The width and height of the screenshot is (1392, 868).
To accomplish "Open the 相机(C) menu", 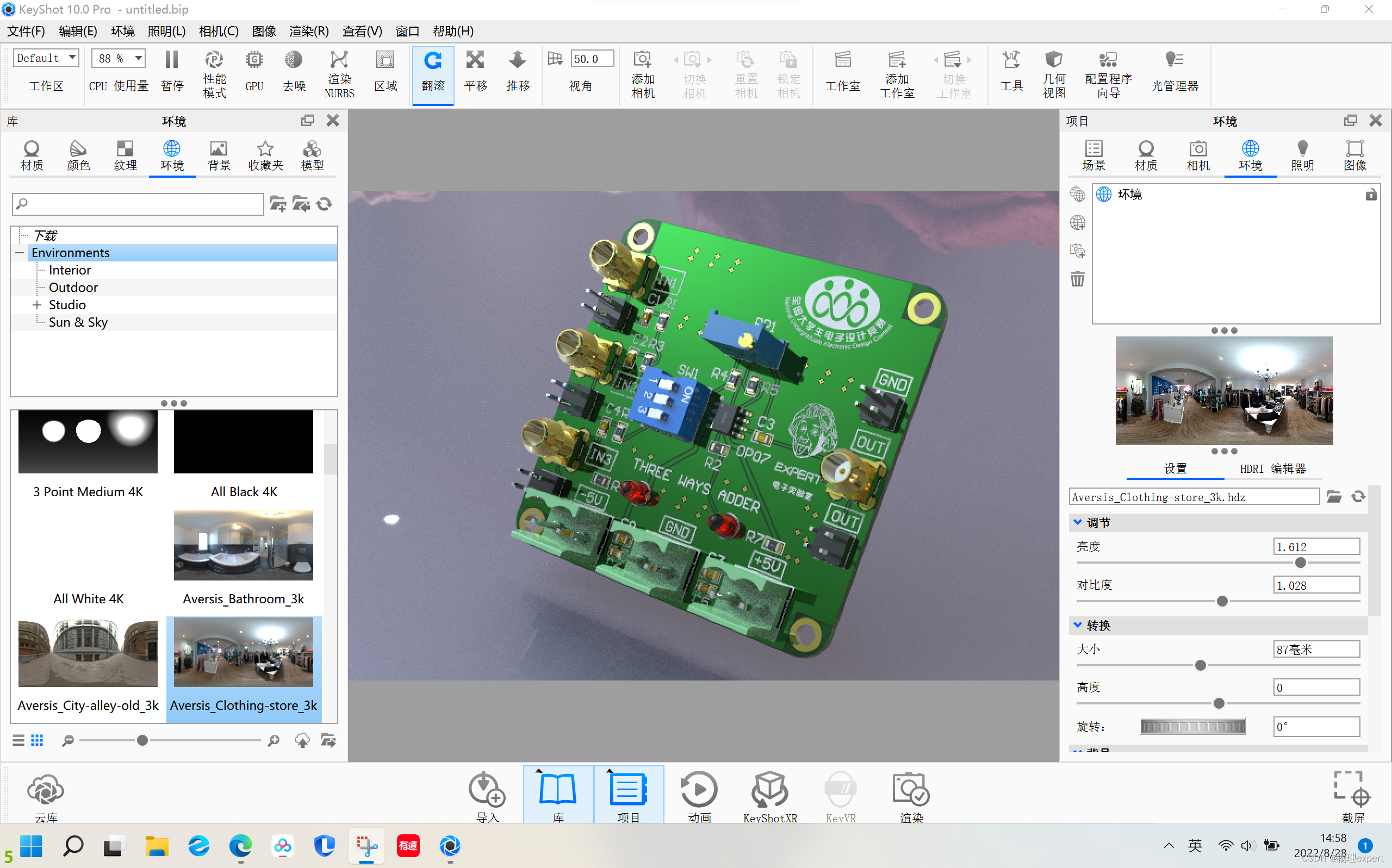I will click(219, 31).
